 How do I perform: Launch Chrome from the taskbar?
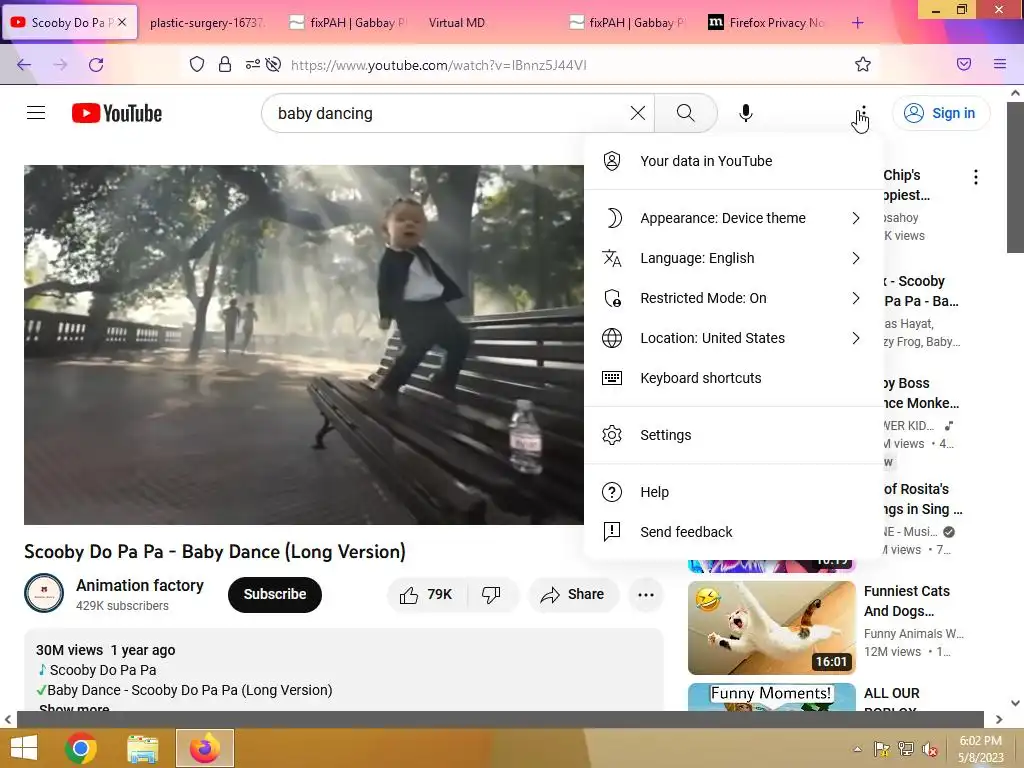[81, 748]
